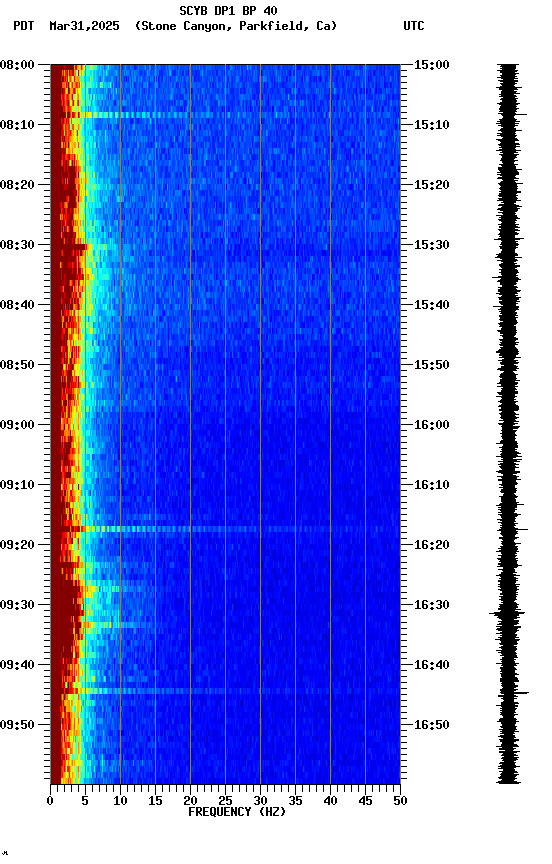Click the frequency axis value "45"
This screenshot has height=864, width=552.
coord(365,801)
